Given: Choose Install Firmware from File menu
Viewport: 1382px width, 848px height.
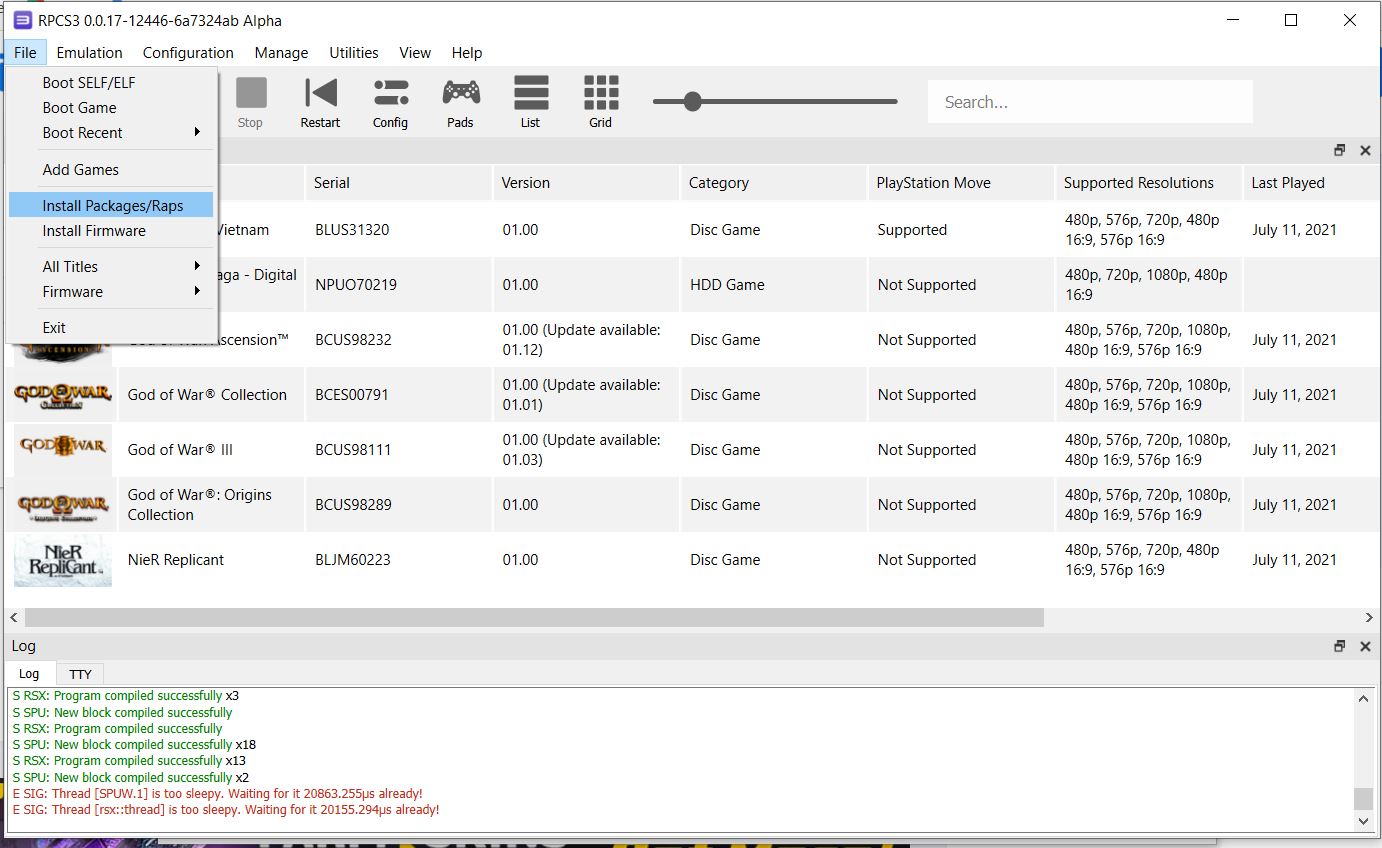Looking at the screenshot, I should click(x=94, y=231).
